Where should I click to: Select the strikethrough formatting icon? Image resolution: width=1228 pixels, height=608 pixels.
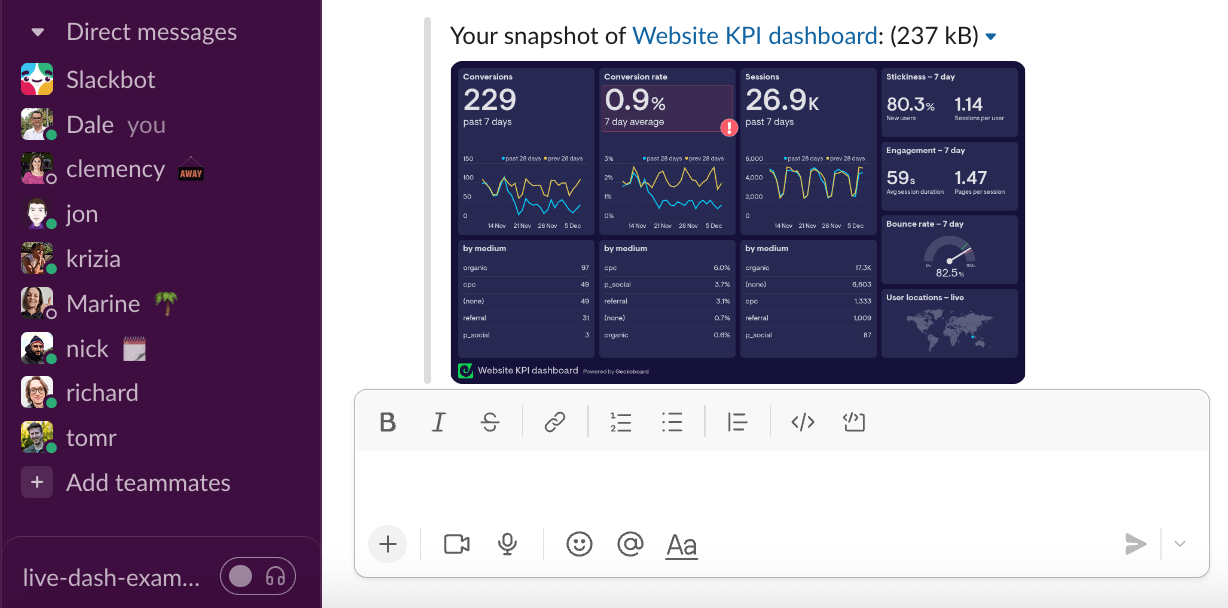489,422
